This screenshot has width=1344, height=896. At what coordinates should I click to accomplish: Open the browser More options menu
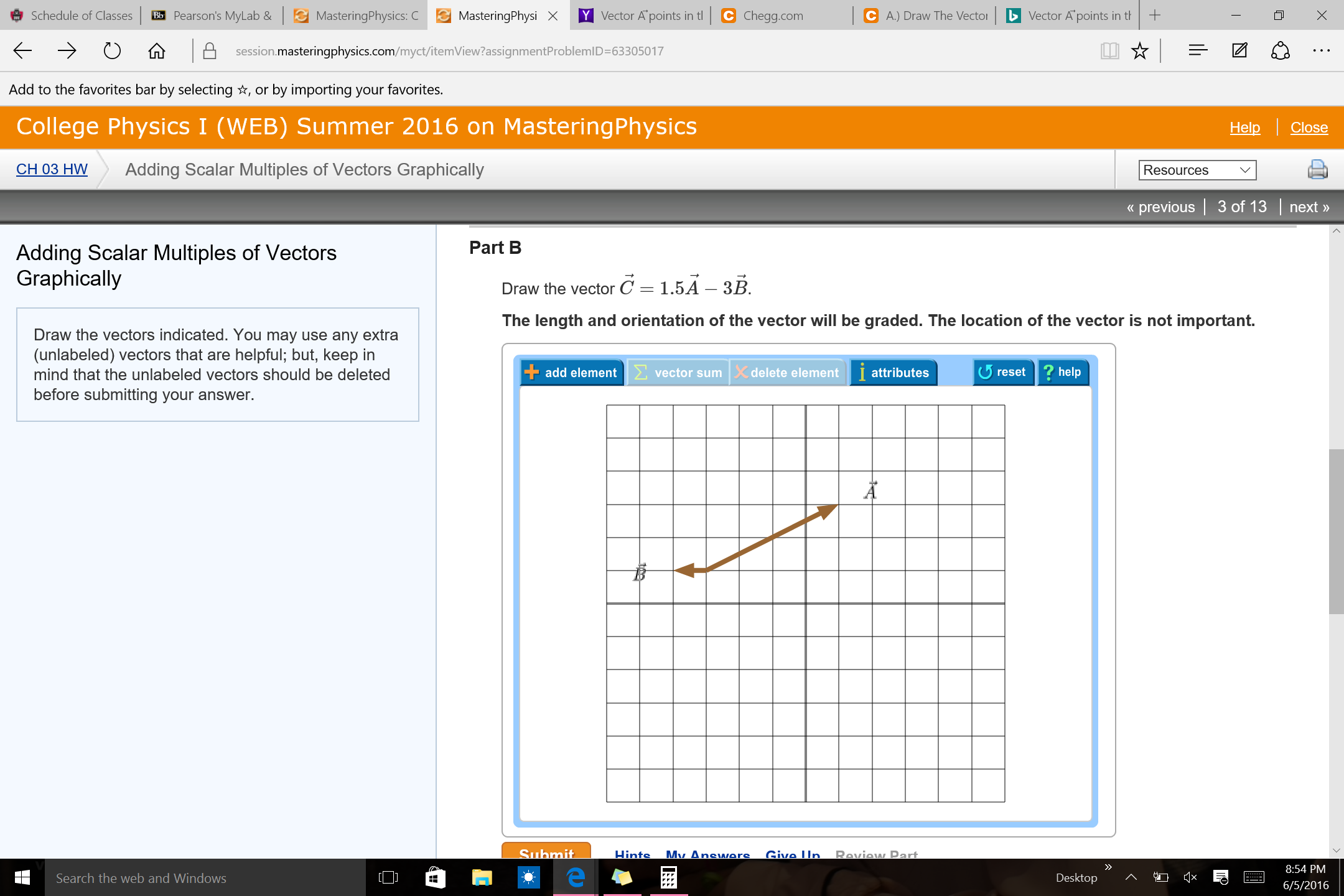[1322, 51]
